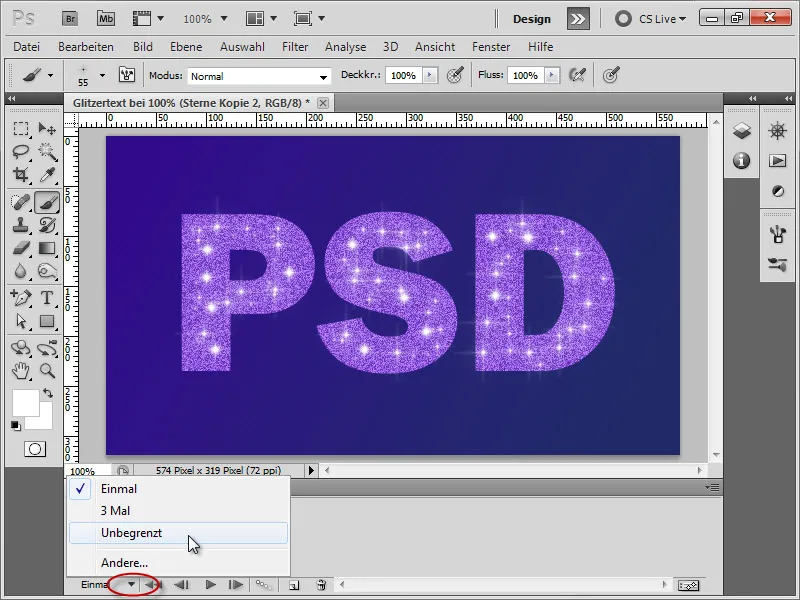Image resolution: width=800 pixels, height=600 pixels.
Task: Select the Rectangle shape tool
Action: click(x=47, y=321)
